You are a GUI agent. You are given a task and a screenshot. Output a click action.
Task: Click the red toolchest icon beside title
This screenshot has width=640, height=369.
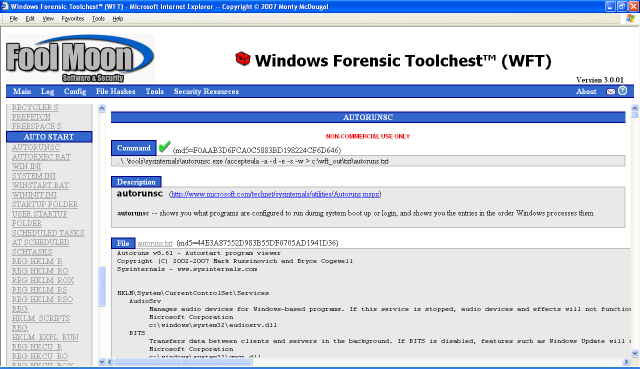[x=243, y=59]
